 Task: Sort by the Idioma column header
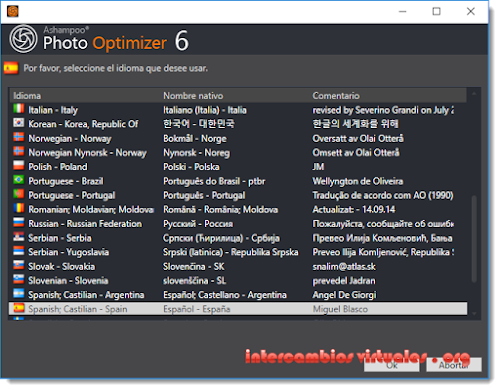click(27, 96)
